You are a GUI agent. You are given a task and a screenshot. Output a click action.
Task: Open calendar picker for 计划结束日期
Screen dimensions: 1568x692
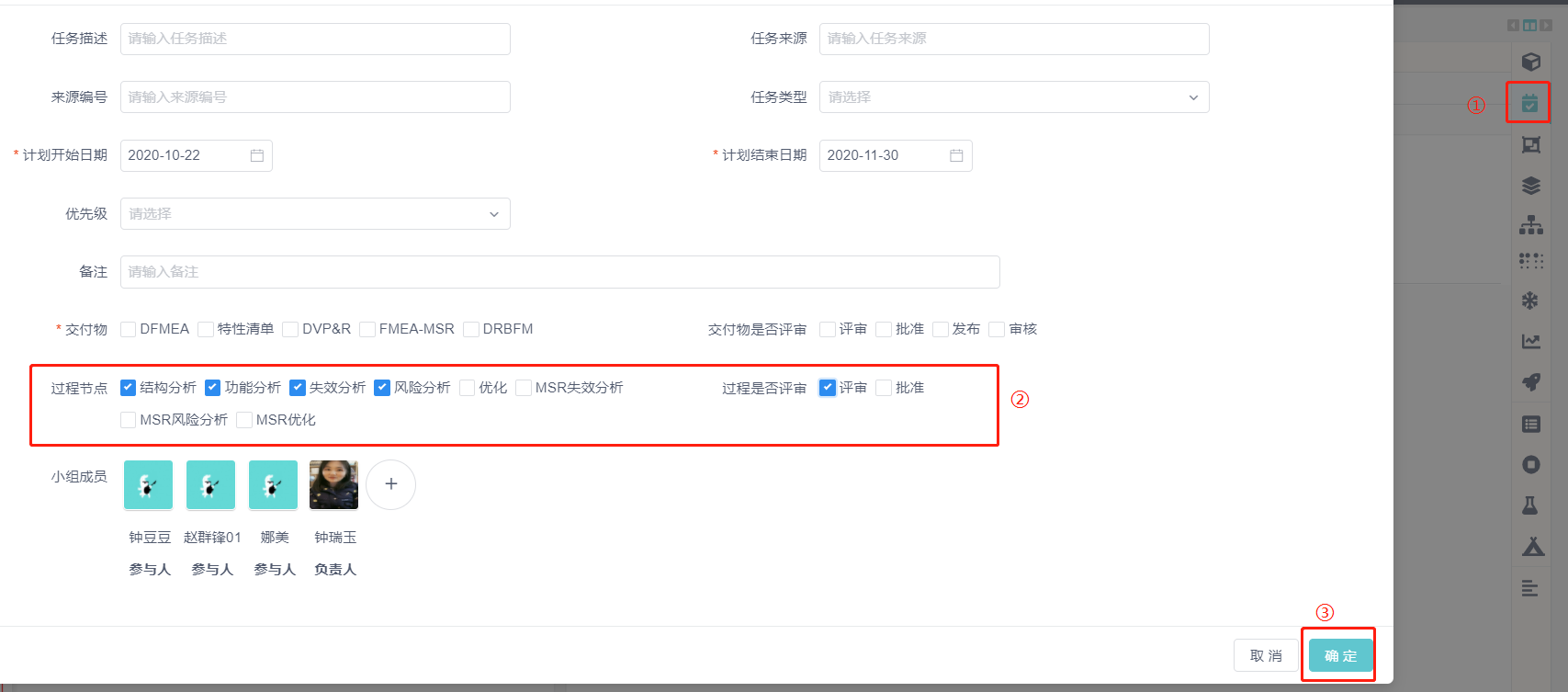[956, 155]
